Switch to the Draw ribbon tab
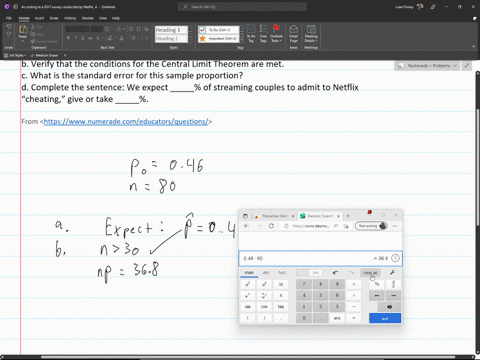Viewport: 480px width, 360px height. point(54,18)
